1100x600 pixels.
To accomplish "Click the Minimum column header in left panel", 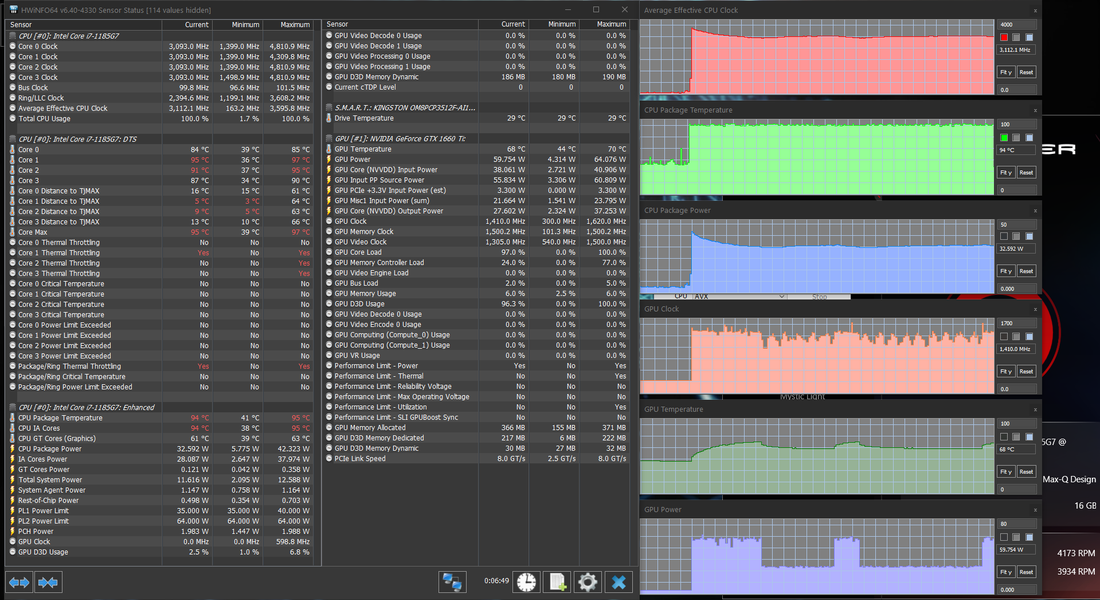I will pos(237,25).
